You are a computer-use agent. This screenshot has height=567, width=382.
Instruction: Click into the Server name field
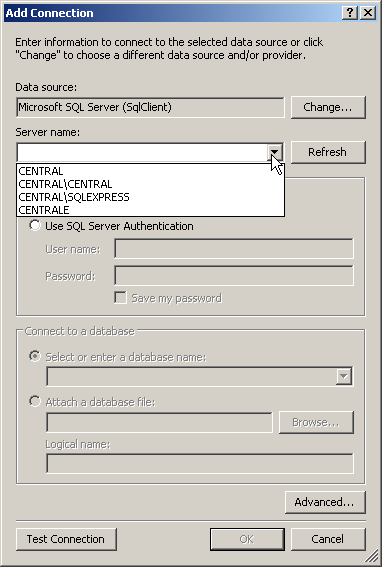pos(143,152)
